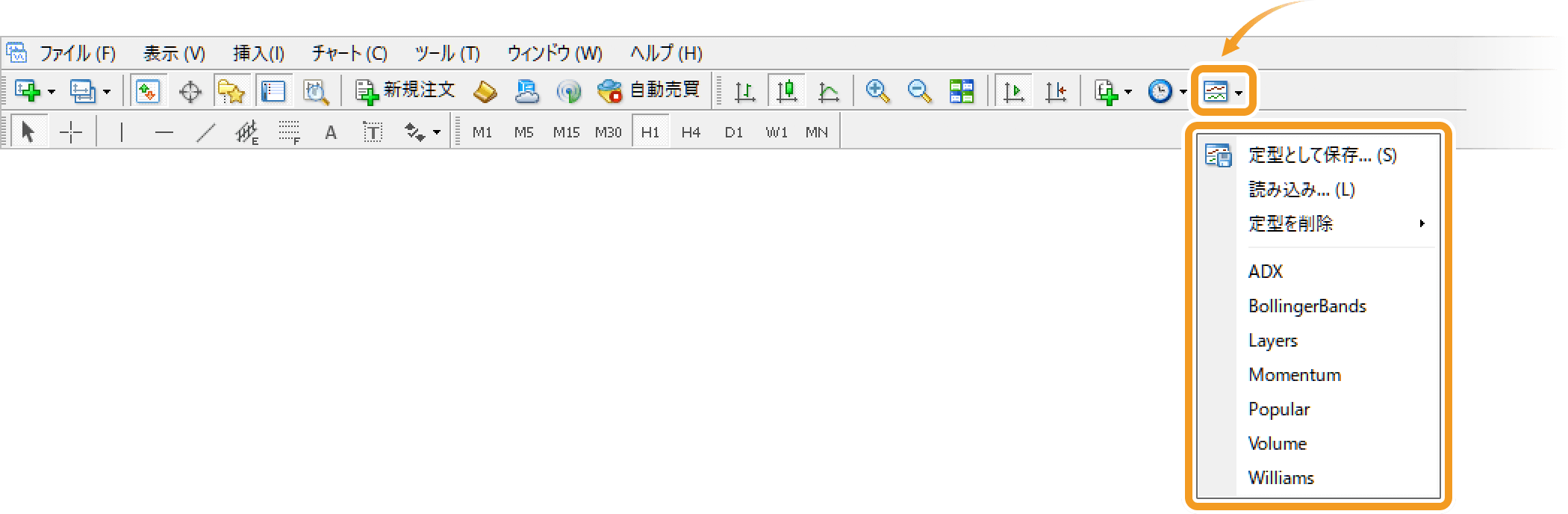
Task: Click the MQL5 community icon
Action: [x=527, y=91]
